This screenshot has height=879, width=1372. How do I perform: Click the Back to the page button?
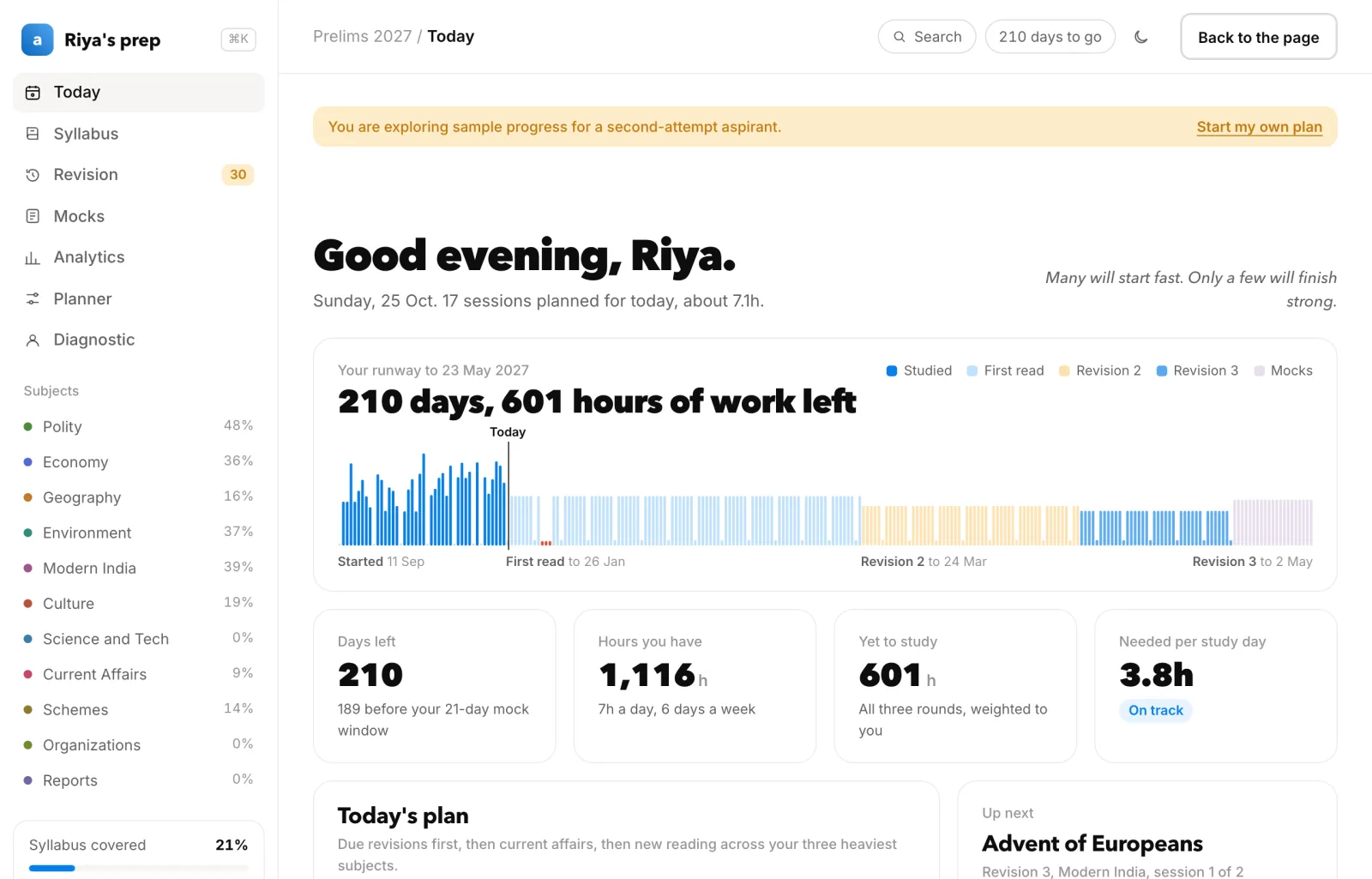(x=1258, y=37)
